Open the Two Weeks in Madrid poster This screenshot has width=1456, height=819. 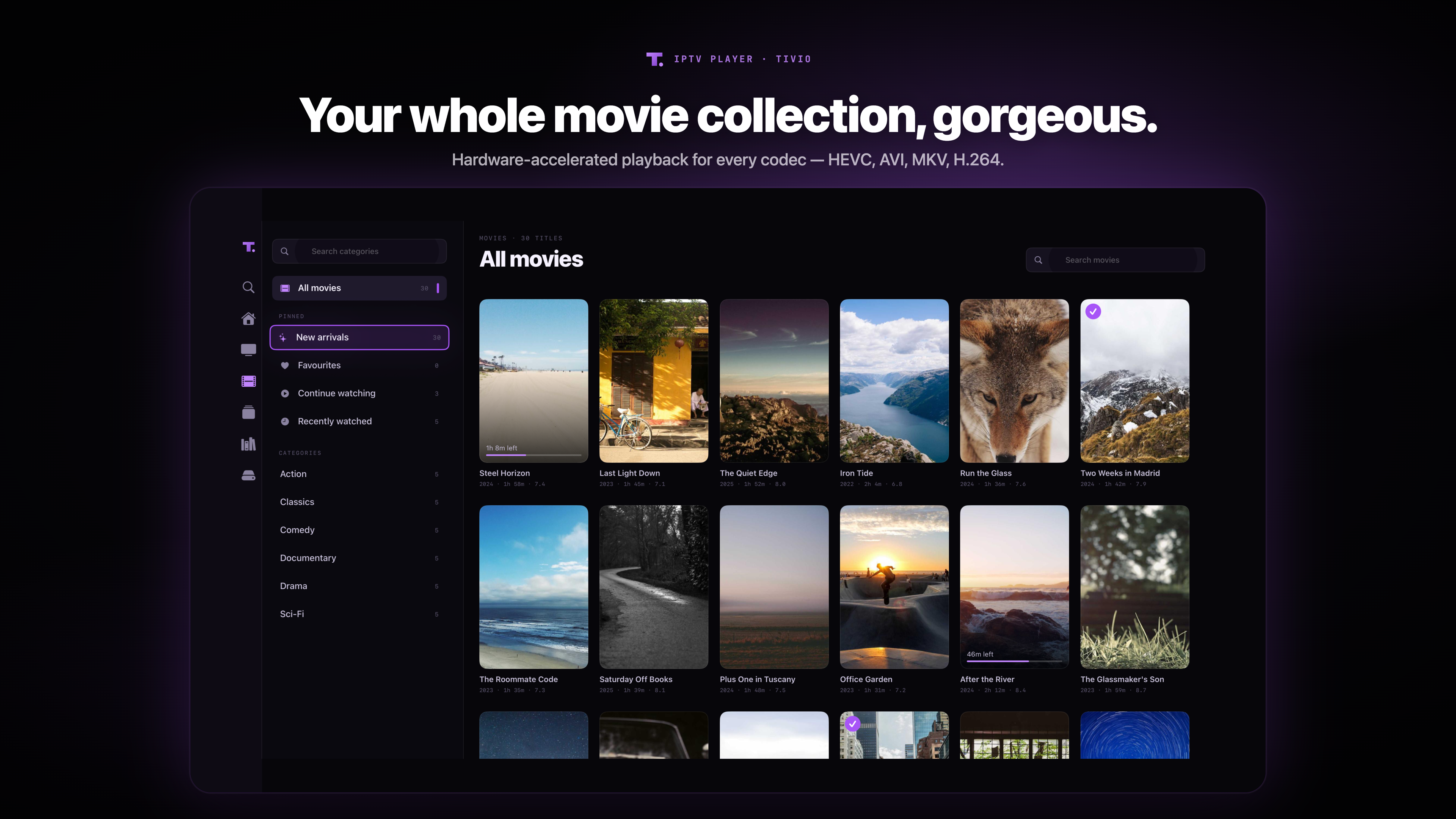point(1134,380)
